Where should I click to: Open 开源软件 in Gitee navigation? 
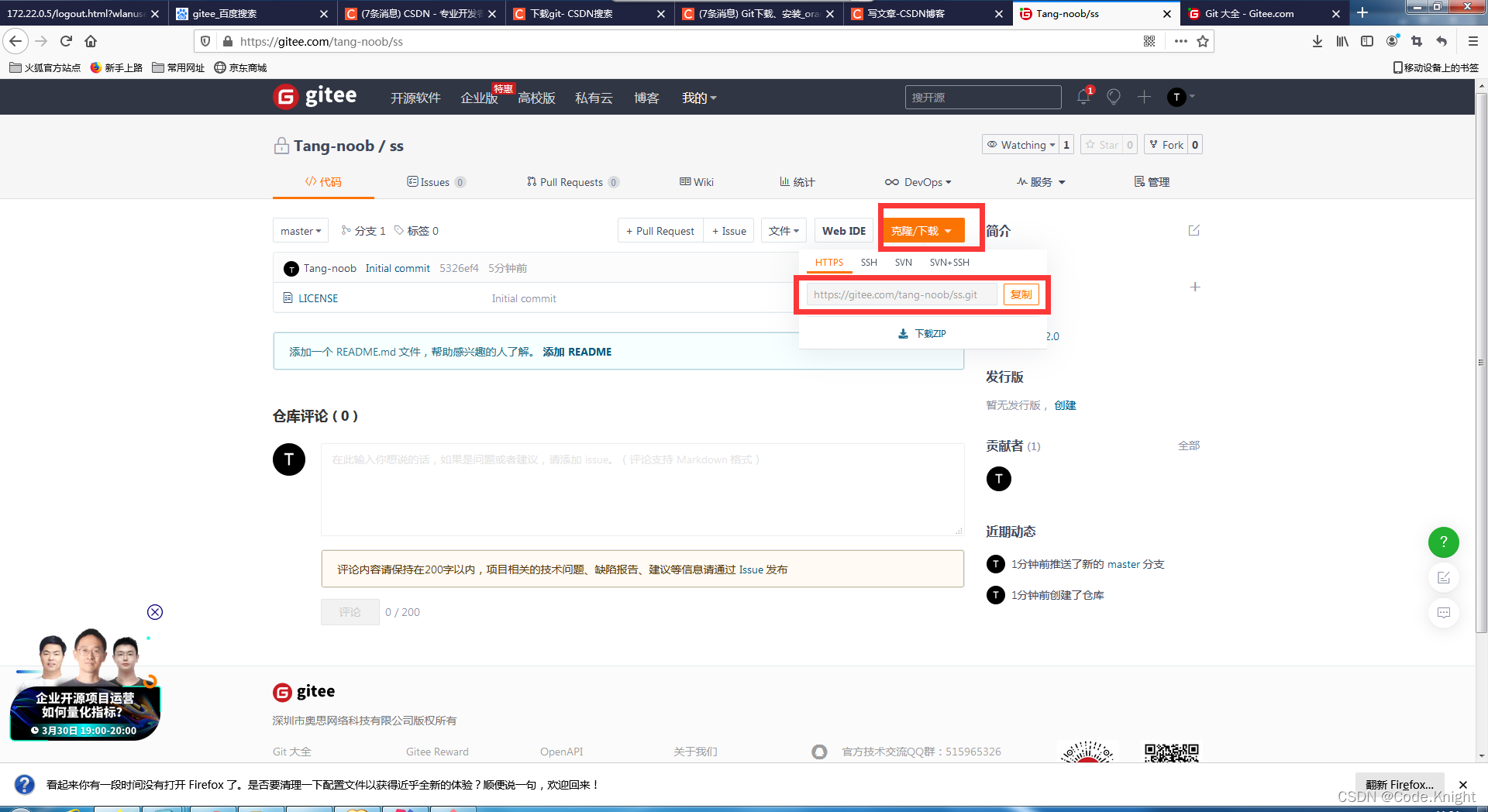coord(415,98)
